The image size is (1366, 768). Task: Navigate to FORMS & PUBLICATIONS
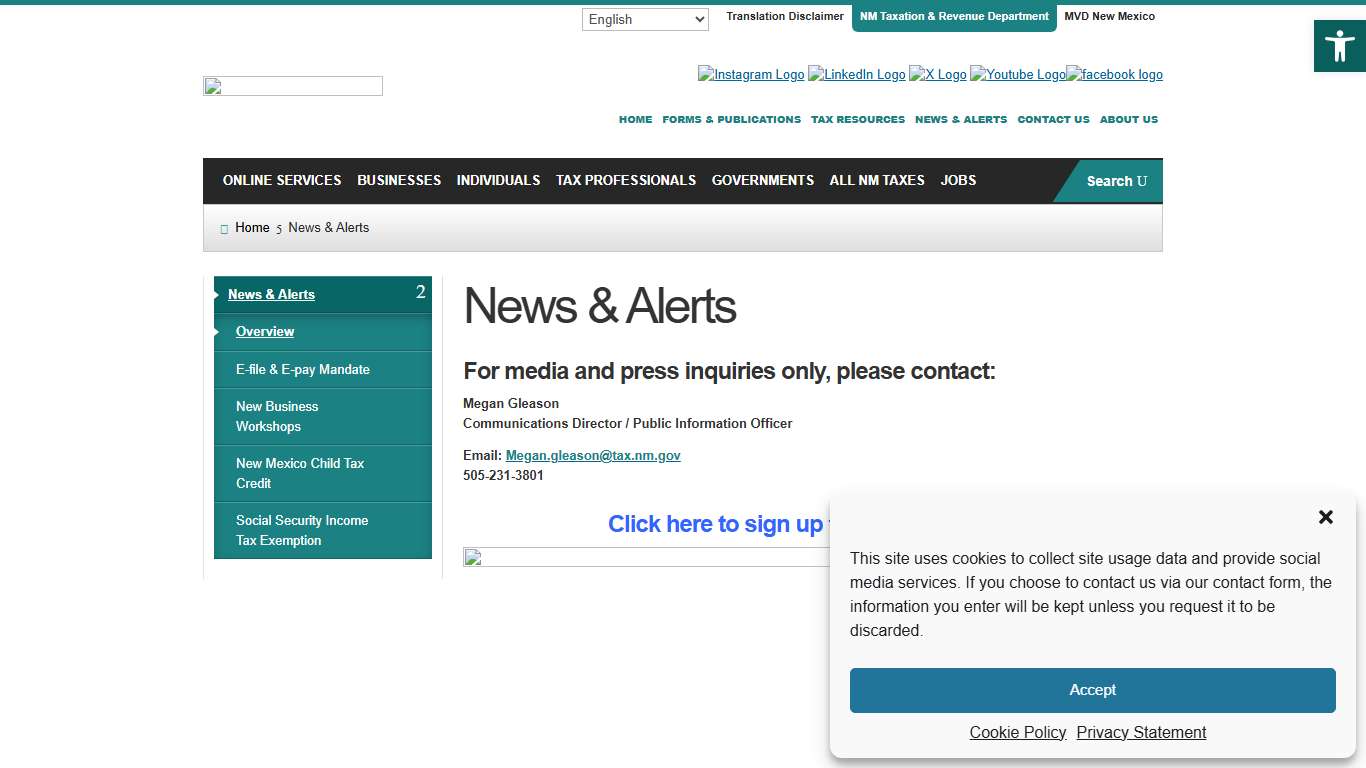click(x=731, y=119)
